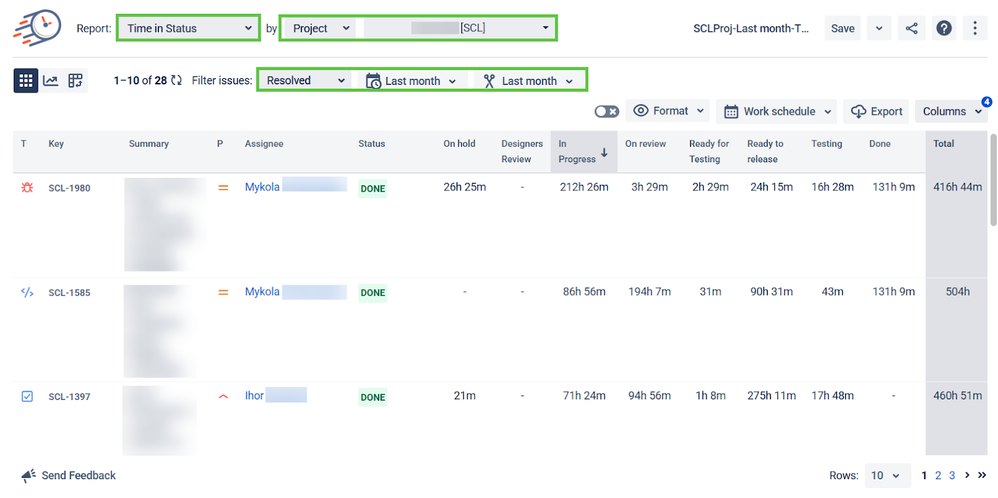Screen dimensions: 998x498
Task: Open the Resolved filter dropdown
Action: 305,81
